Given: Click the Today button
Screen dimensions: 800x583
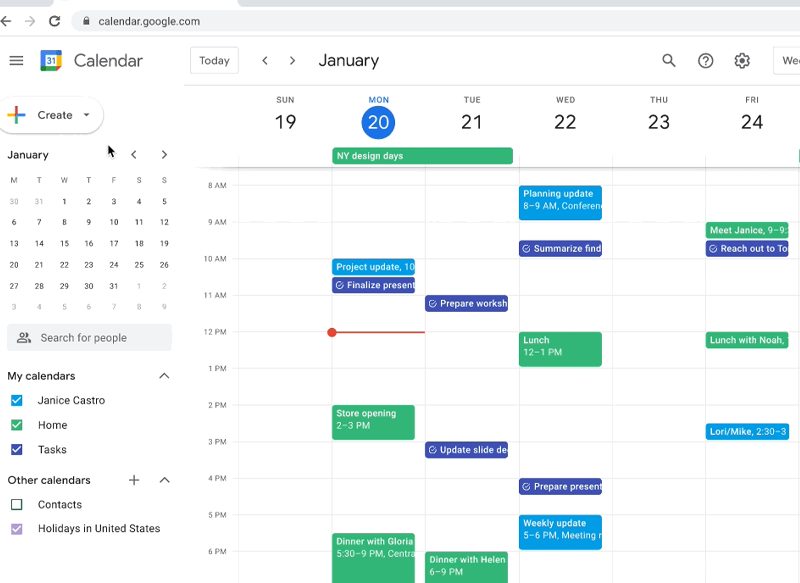Looking at the screenshot, I should click(x=214, y=61).
